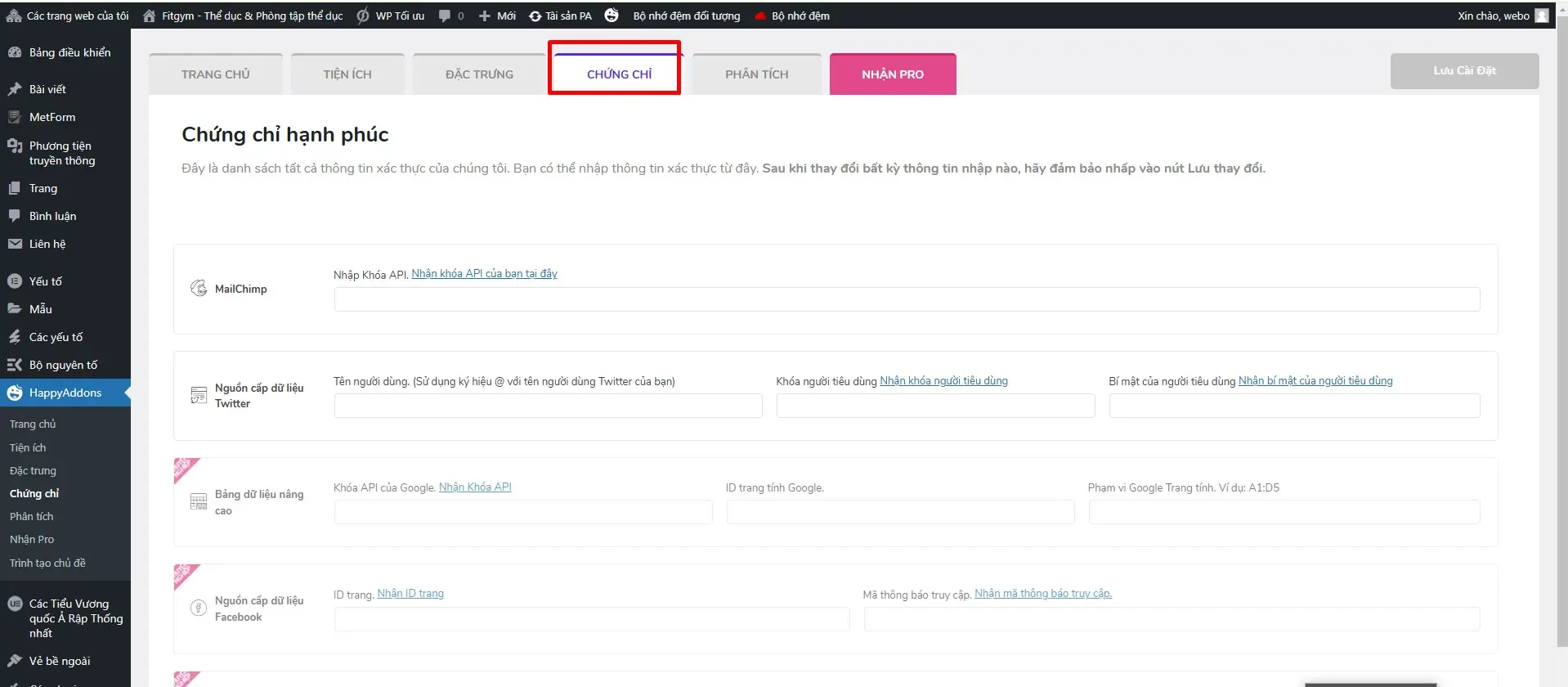
Task: Open Bộ nhớ đệm đối tượng
Action: point(686,16)
